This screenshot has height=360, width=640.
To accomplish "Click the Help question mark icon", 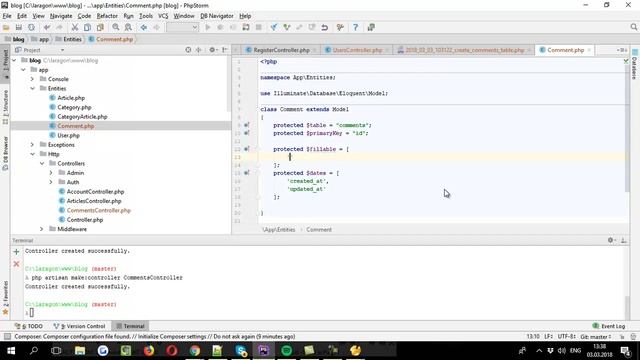I will click(x=356, y=27).
